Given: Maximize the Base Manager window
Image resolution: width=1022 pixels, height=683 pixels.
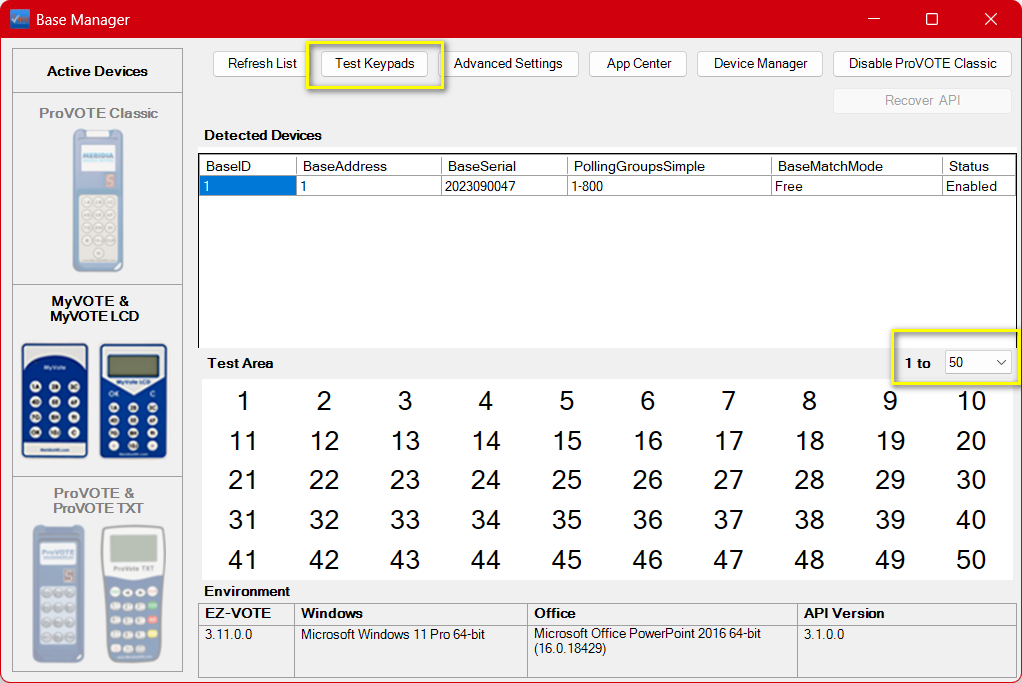Looking at the screenshot, I should pyautogui.click(x=932, y=19).
